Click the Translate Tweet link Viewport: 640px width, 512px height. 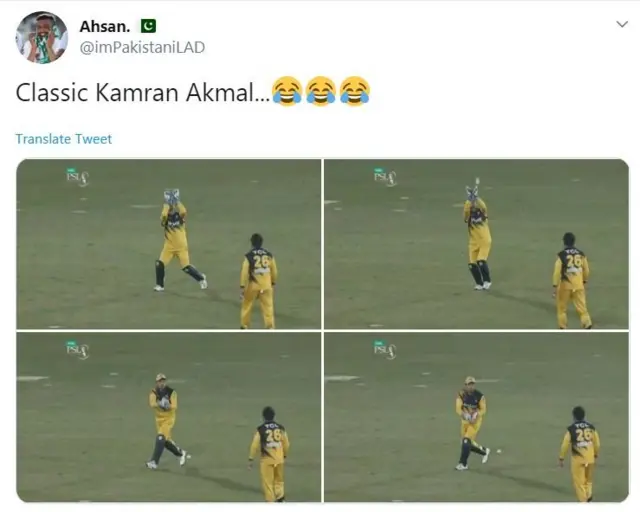click(63, 139)
